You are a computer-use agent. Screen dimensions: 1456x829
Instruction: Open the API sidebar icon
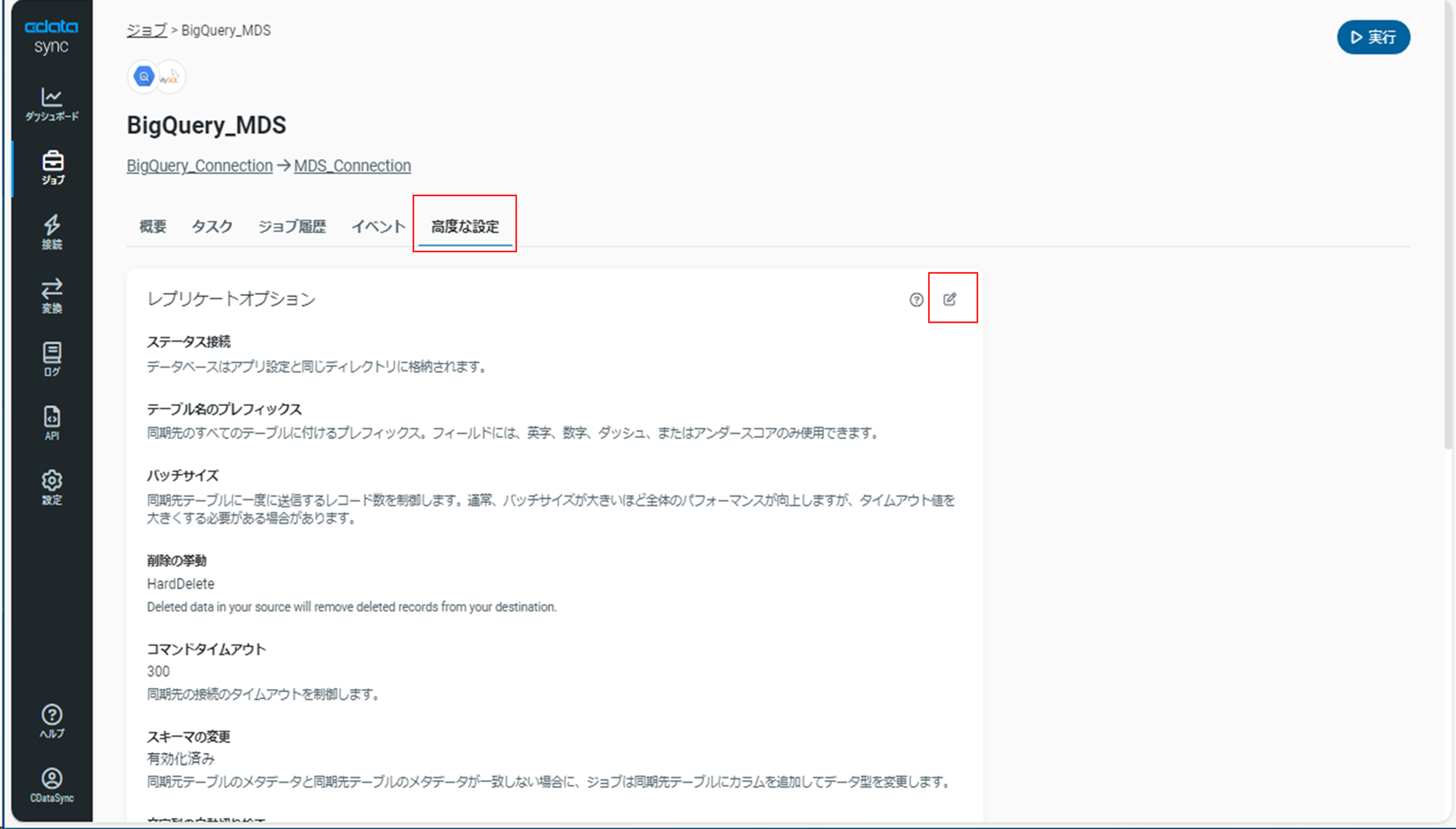coord(52,423)
